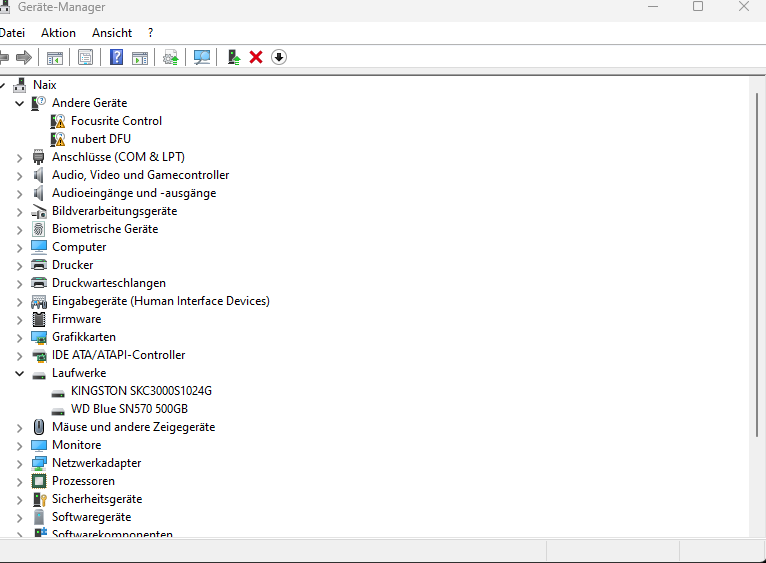
Task: Click the Update driver toolbar icon
Action: click(x=171, y=58)
